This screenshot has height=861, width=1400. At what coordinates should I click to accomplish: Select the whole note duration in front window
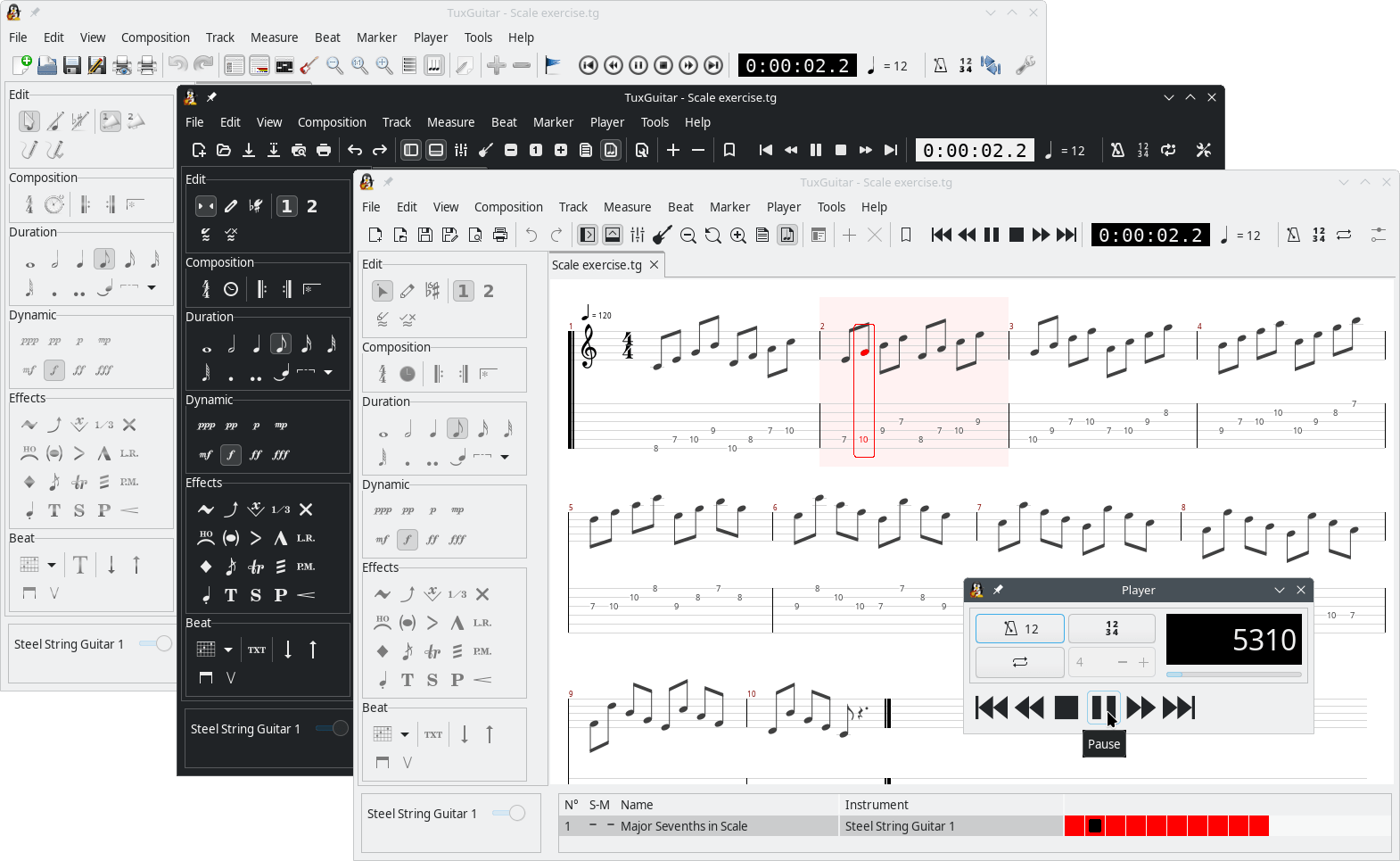383,429
